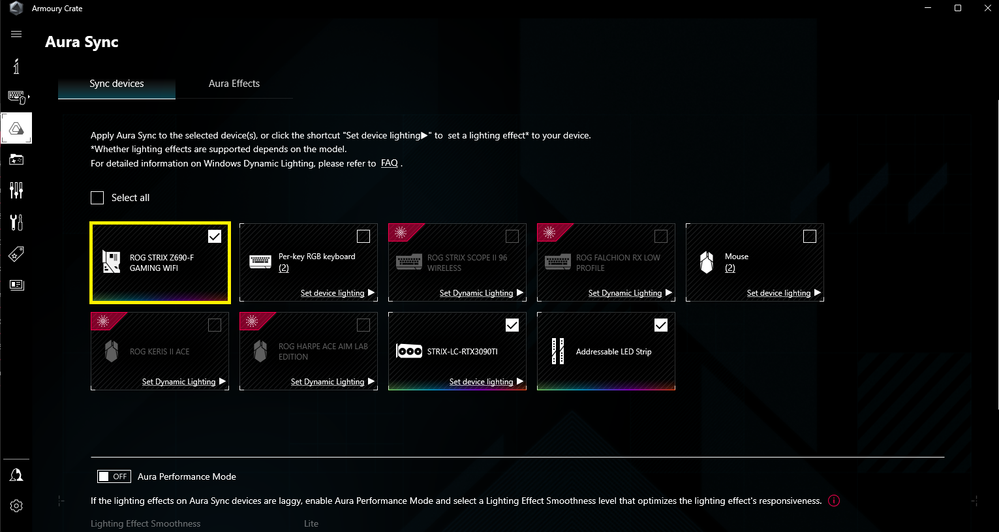Click the Per-key RGB keyboard icon
The height and width of the screenshot is (532, 999).
coord(260,262)
